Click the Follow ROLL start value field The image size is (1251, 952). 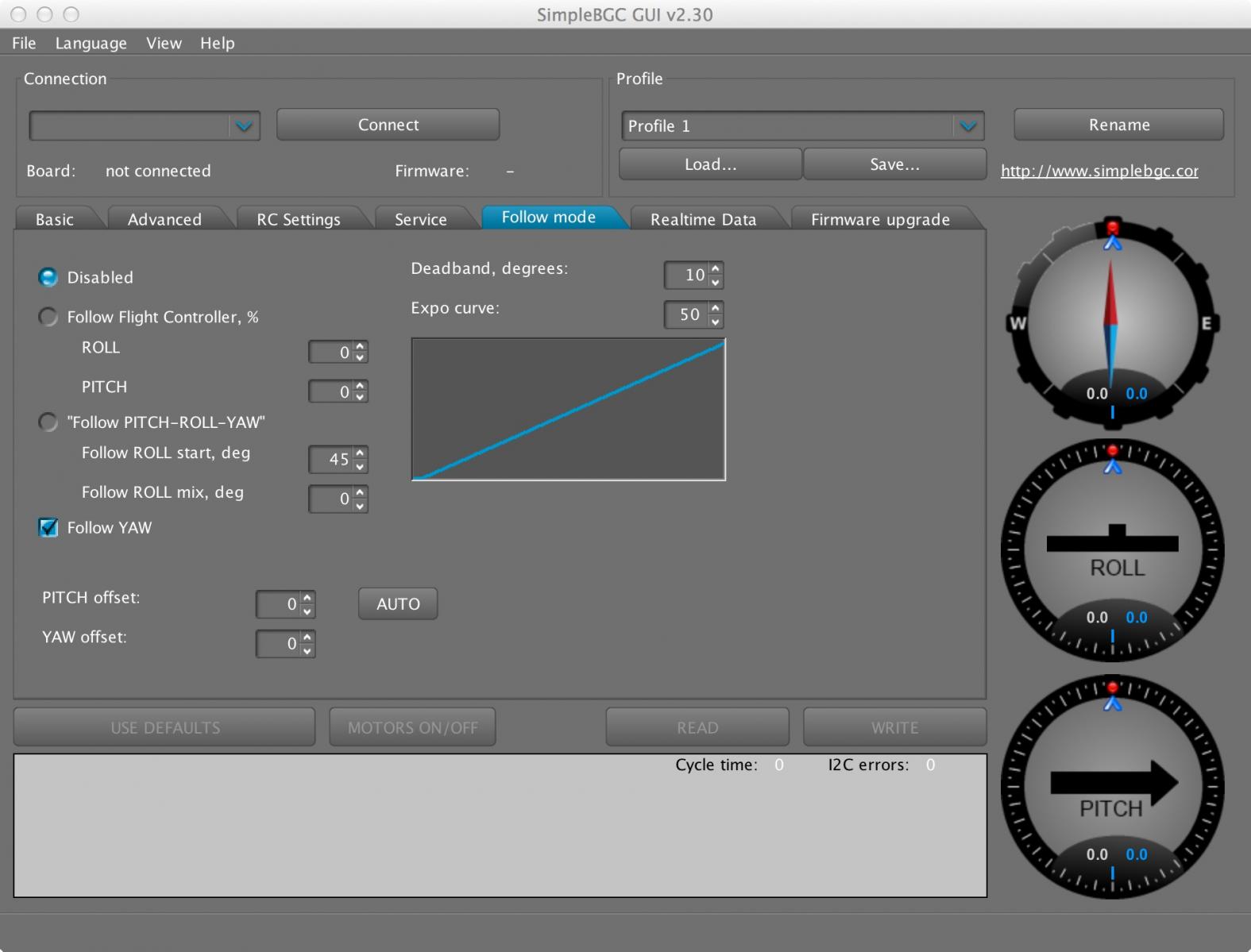tap(332, 459)
